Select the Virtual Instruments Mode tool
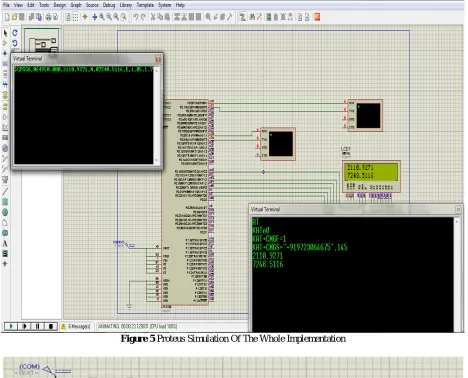 (5, 179)
